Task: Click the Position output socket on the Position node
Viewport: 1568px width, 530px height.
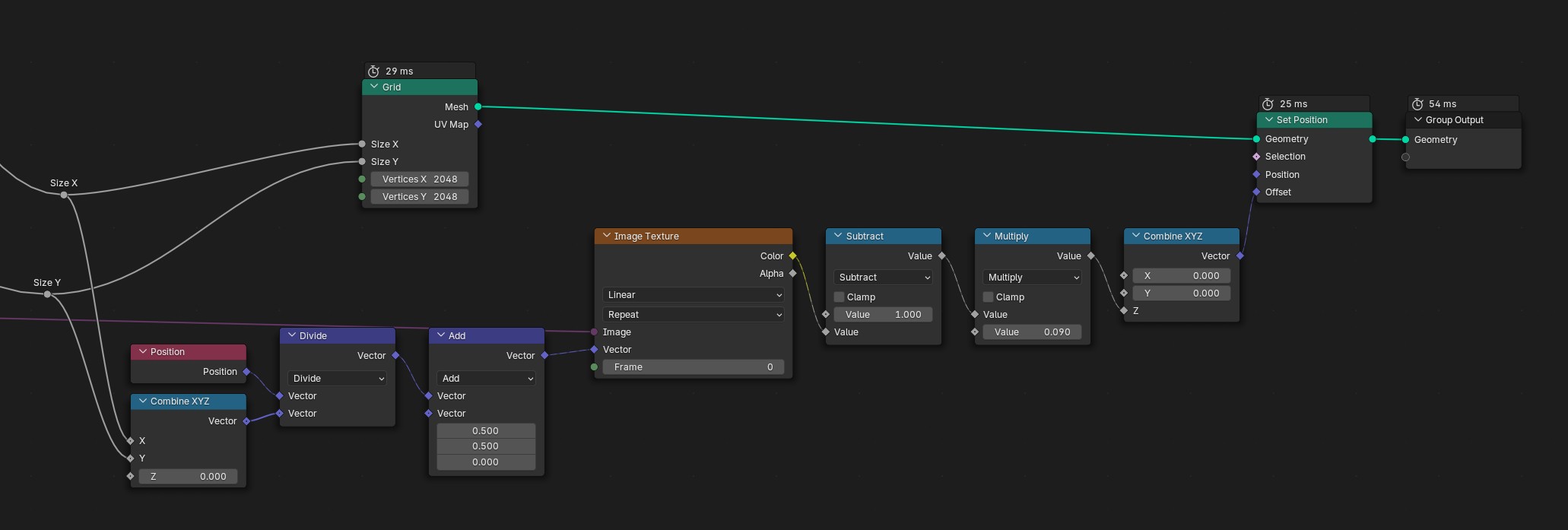Action: point(246,372)
